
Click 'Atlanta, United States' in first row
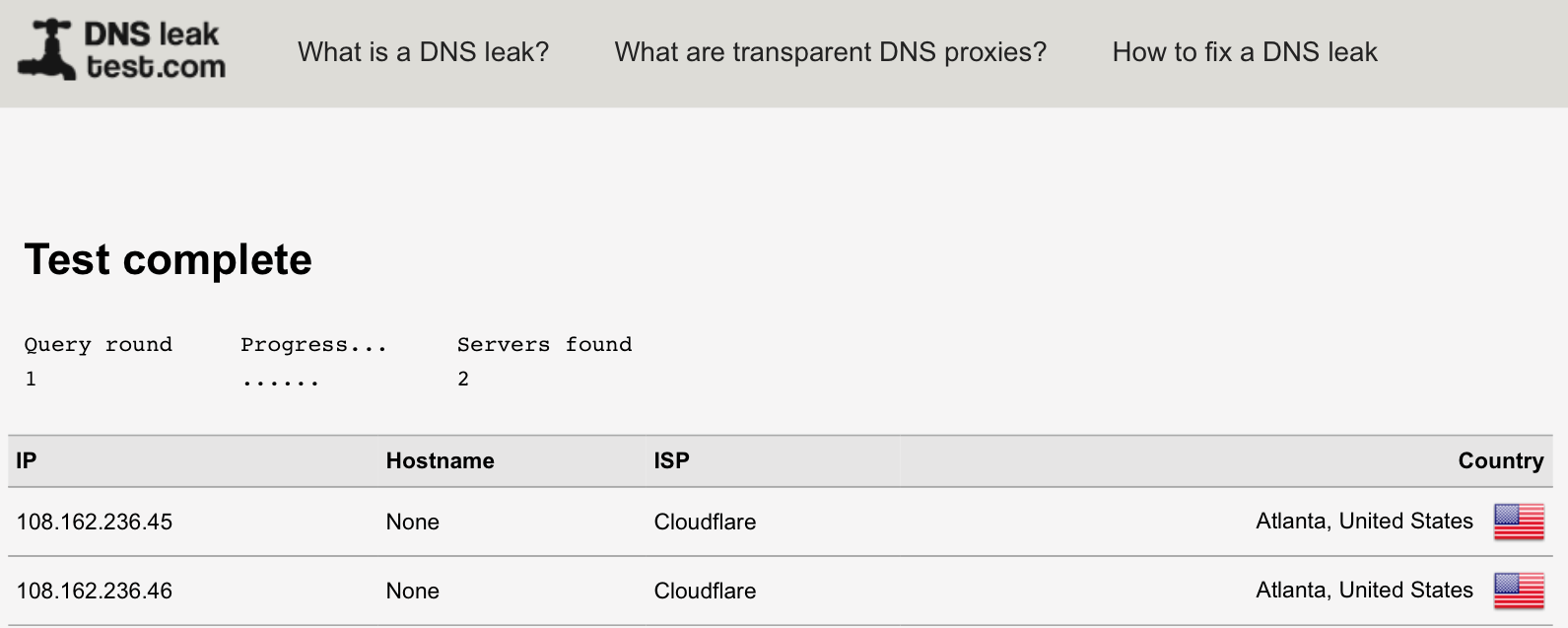pos(1365,522)
